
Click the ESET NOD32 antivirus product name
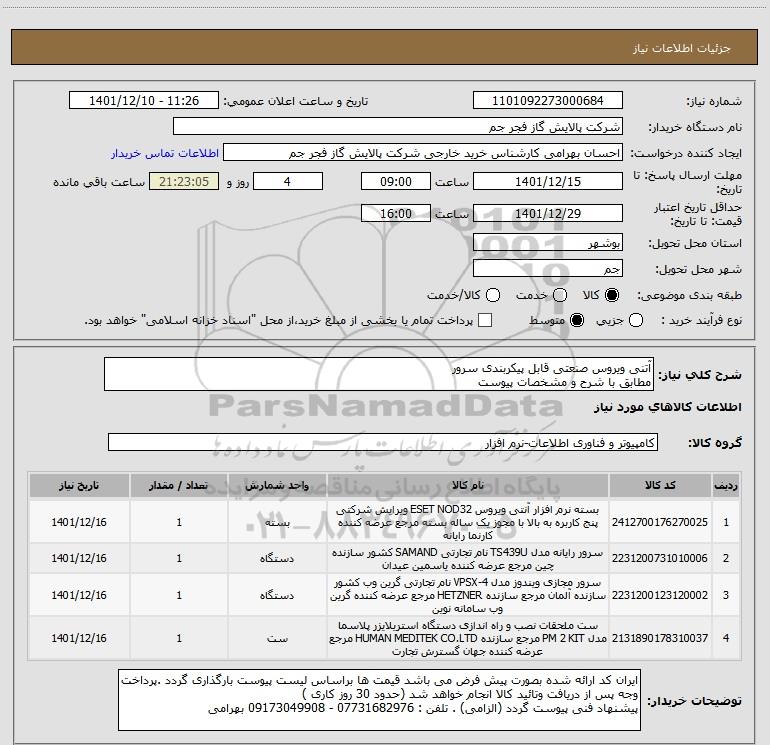pyautogui.click(x=468, y=522)
